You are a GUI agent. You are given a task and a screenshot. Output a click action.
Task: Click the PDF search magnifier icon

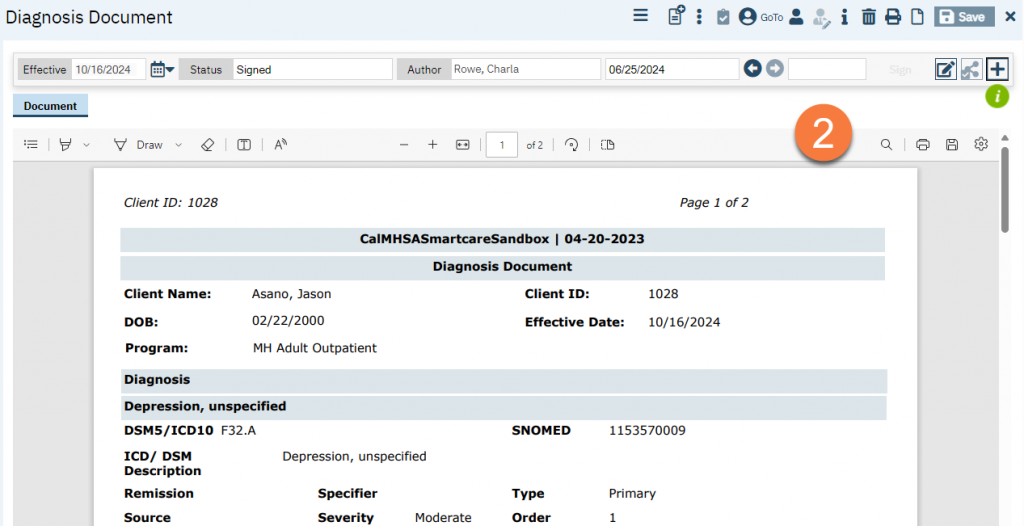(886, 145)
